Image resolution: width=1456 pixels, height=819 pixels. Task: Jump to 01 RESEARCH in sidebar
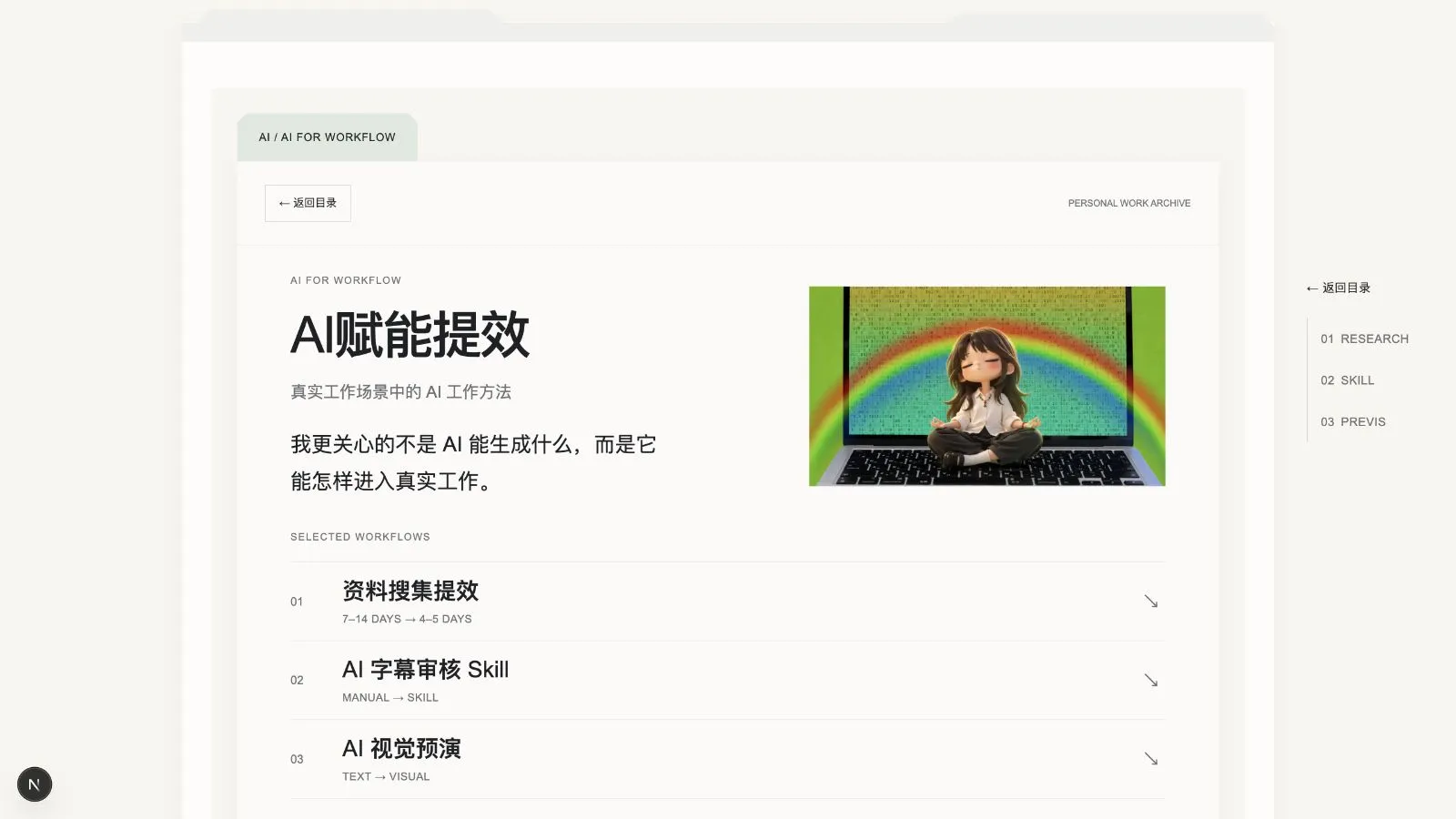[x=1364, y=339]
